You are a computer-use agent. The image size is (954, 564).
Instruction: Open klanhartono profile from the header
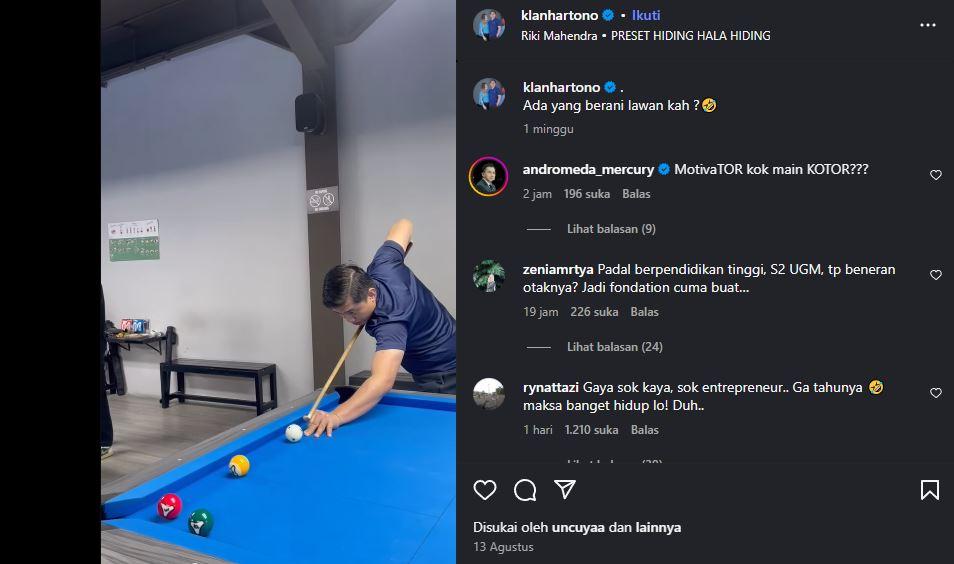click(560, 16)
